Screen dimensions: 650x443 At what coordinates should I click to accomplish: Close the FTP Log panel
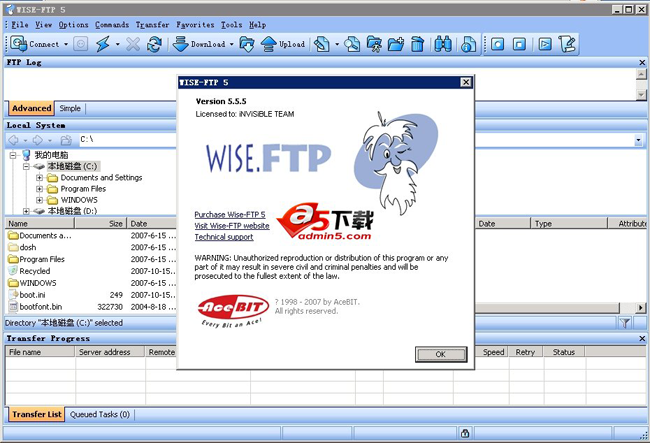(642, 63)
